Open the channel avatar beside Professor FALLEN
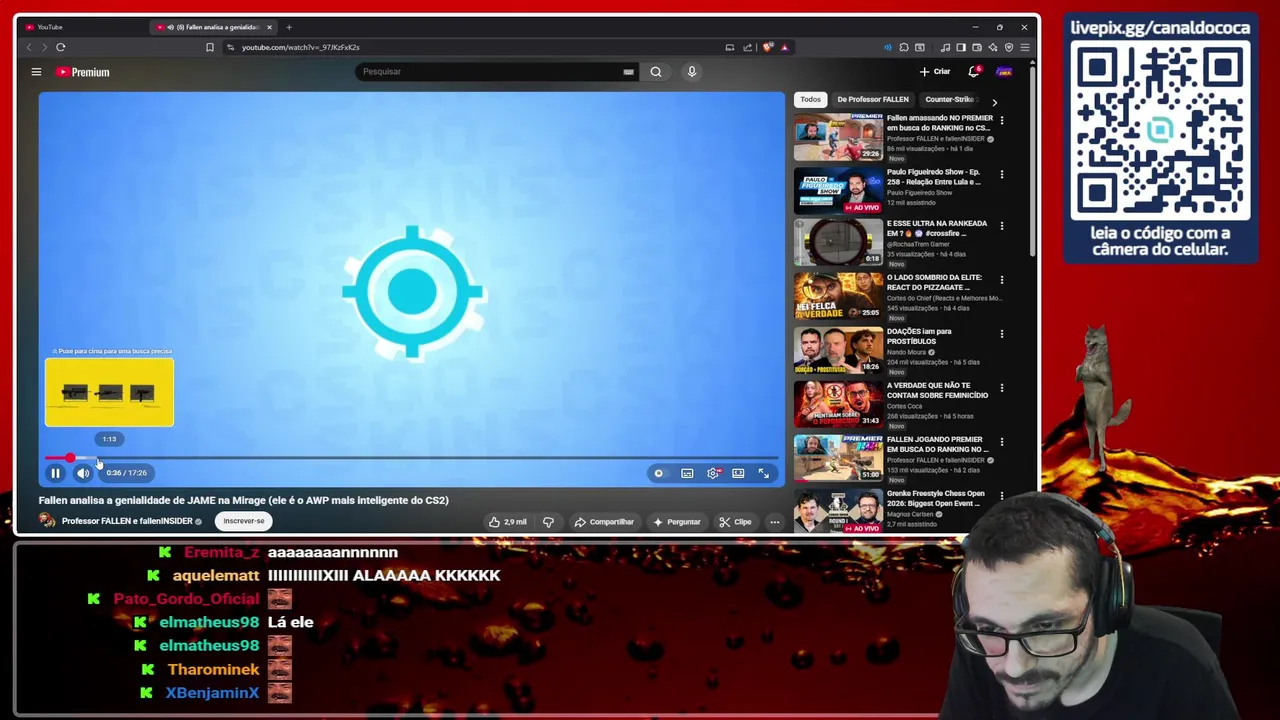 click(47, 521)
